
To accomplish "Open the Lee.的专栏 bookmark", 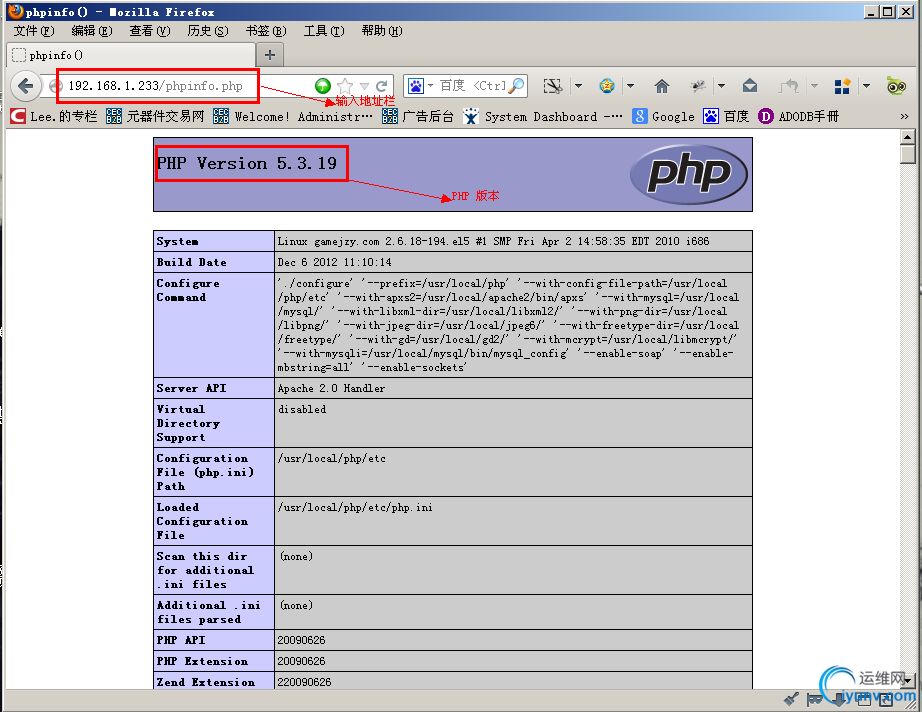I will [54, 116].
